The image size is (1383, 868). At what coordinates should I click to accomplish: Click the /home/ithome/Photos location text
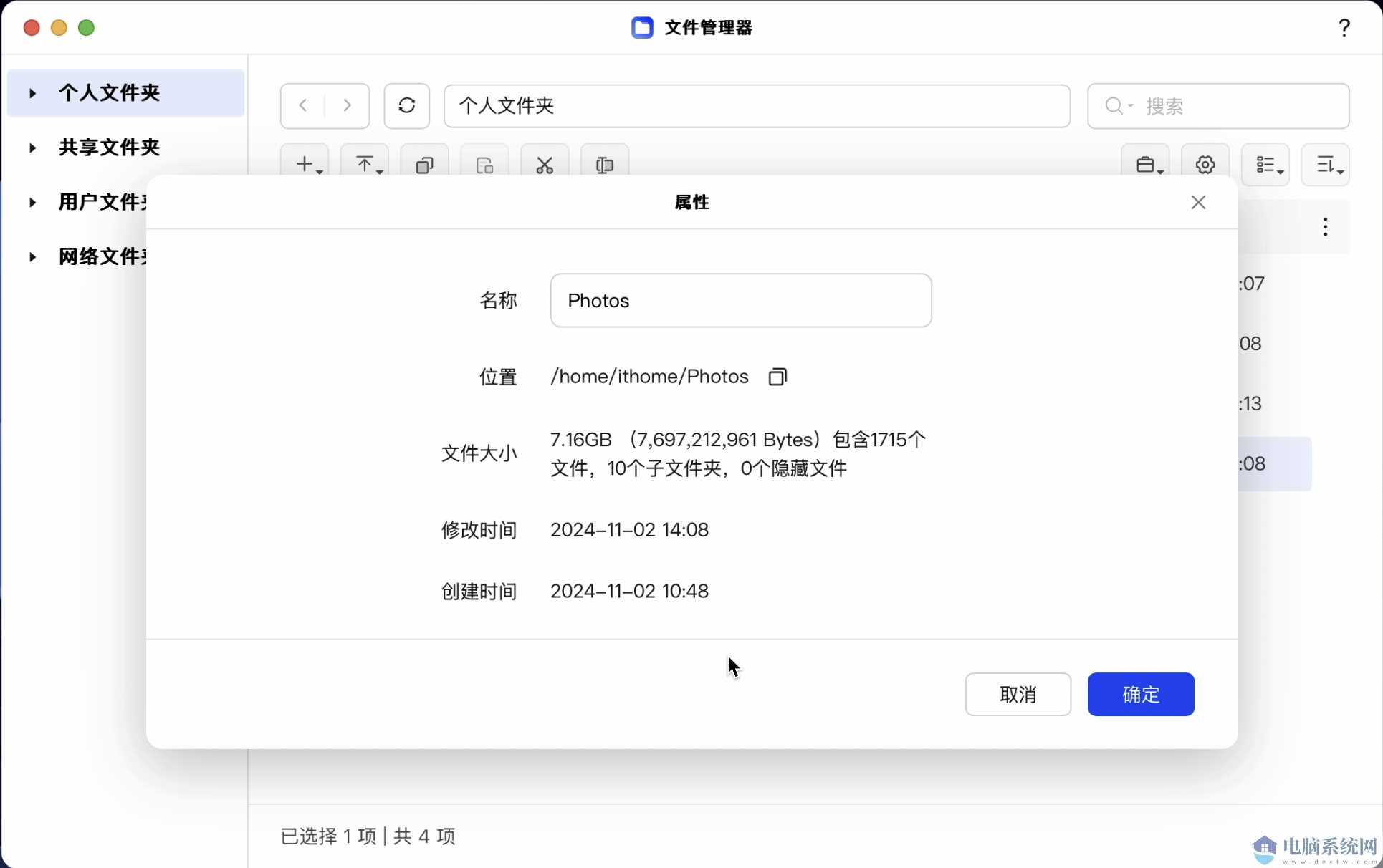(649, 377)
